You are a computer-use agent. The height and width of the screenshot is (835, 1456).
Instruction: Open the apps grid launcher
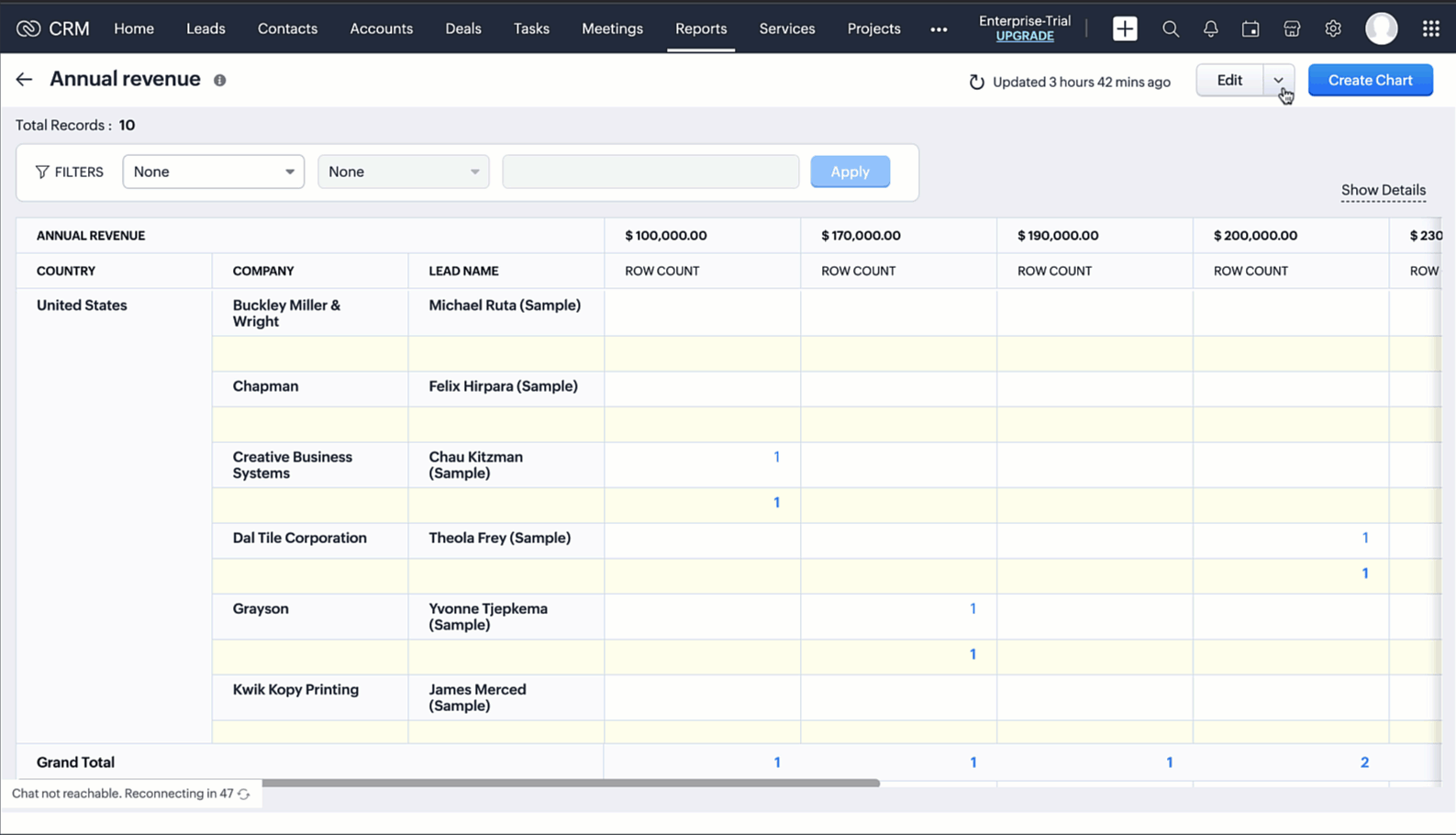tap(1430, 29)
